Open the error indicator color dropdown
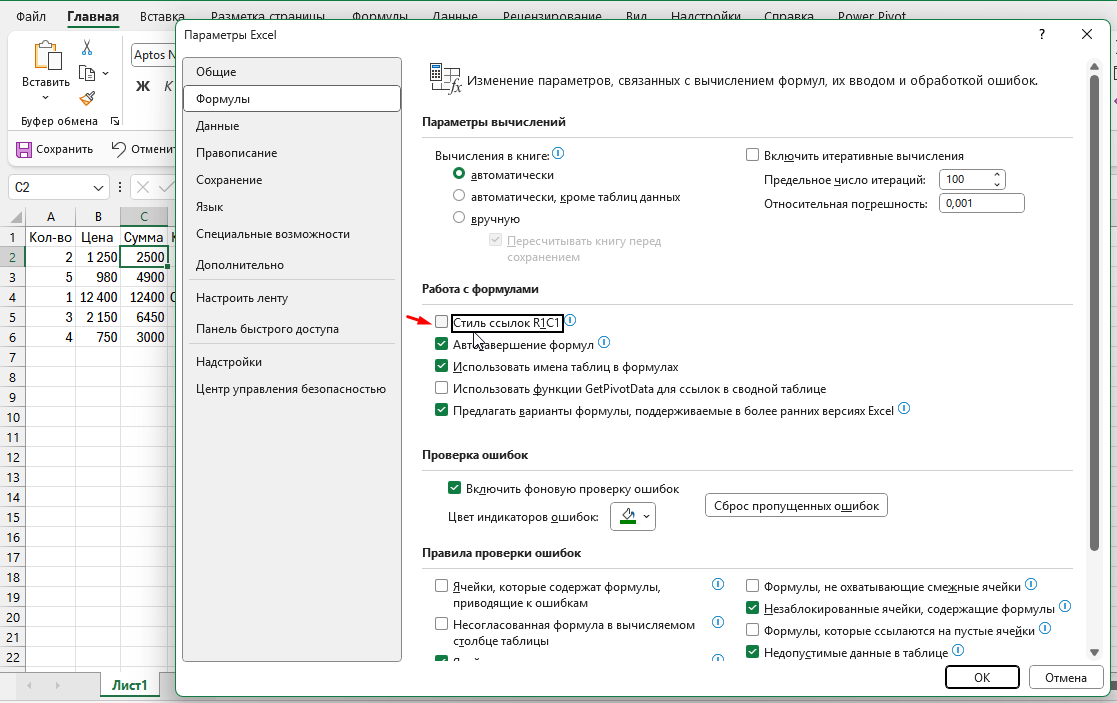Image resolution: width=1117 pixels, height=703 pixels. click(x=645, y=516)
